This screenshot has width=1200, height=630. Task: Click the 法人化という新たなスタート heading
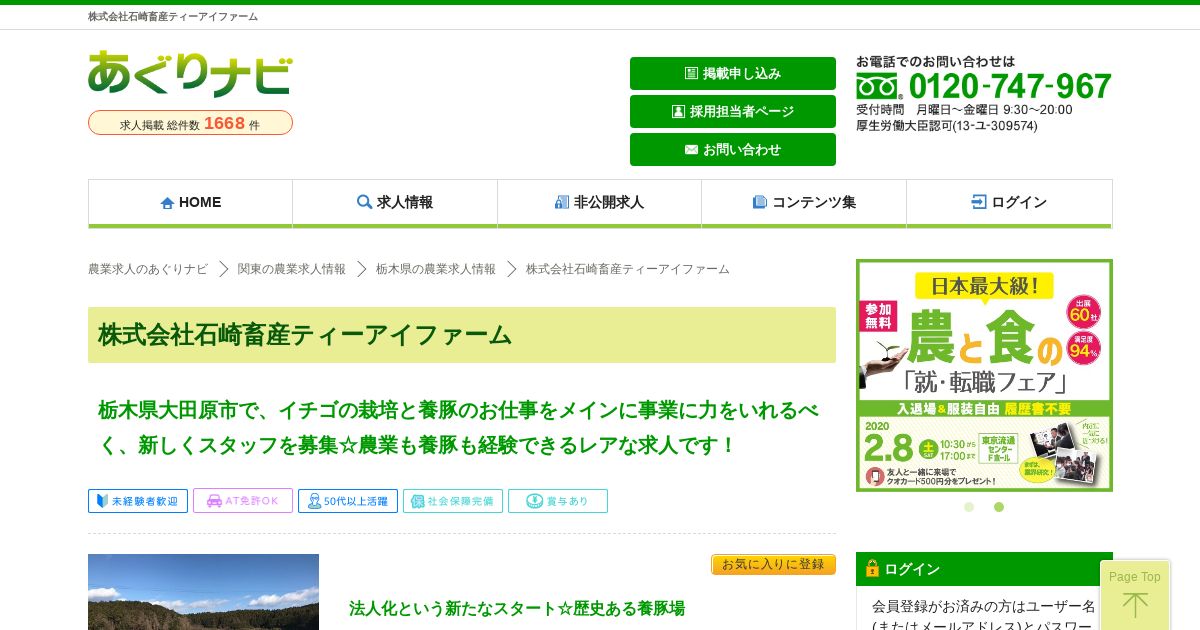tap(517, 608)
